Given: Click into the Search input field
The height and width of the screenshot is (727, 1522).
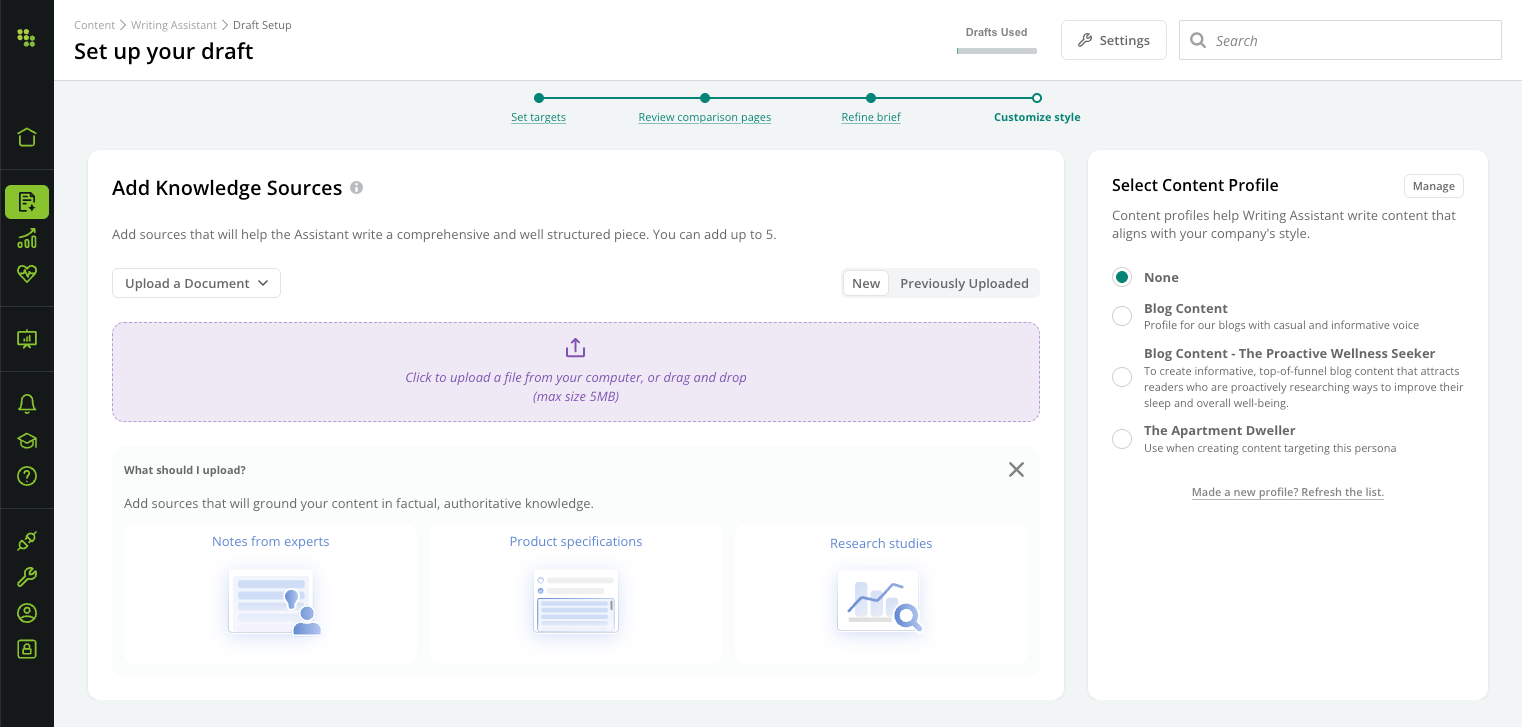Looking at the screenshot, I should [x=1340, y=40].
